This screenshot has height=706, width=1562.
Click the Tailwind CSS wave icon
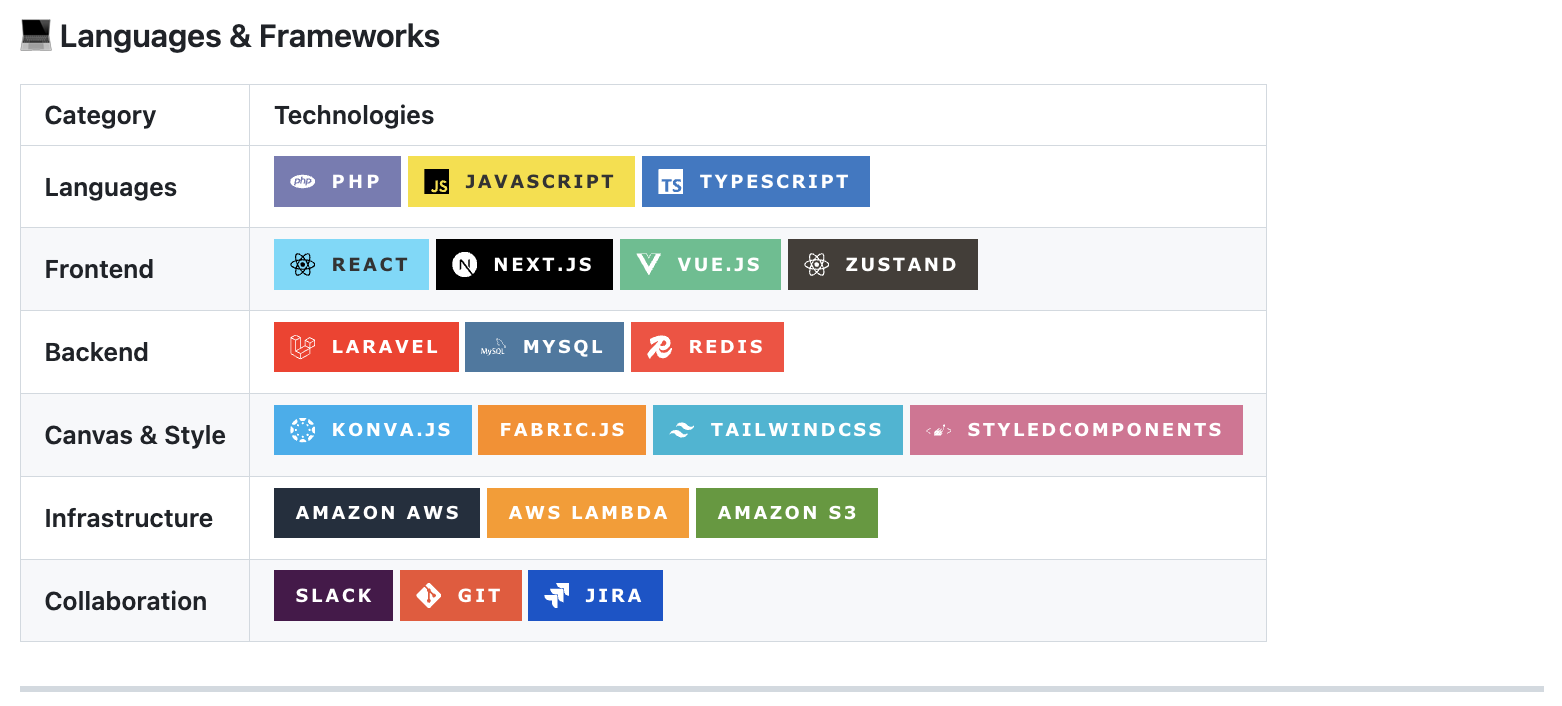click(681, 430)
